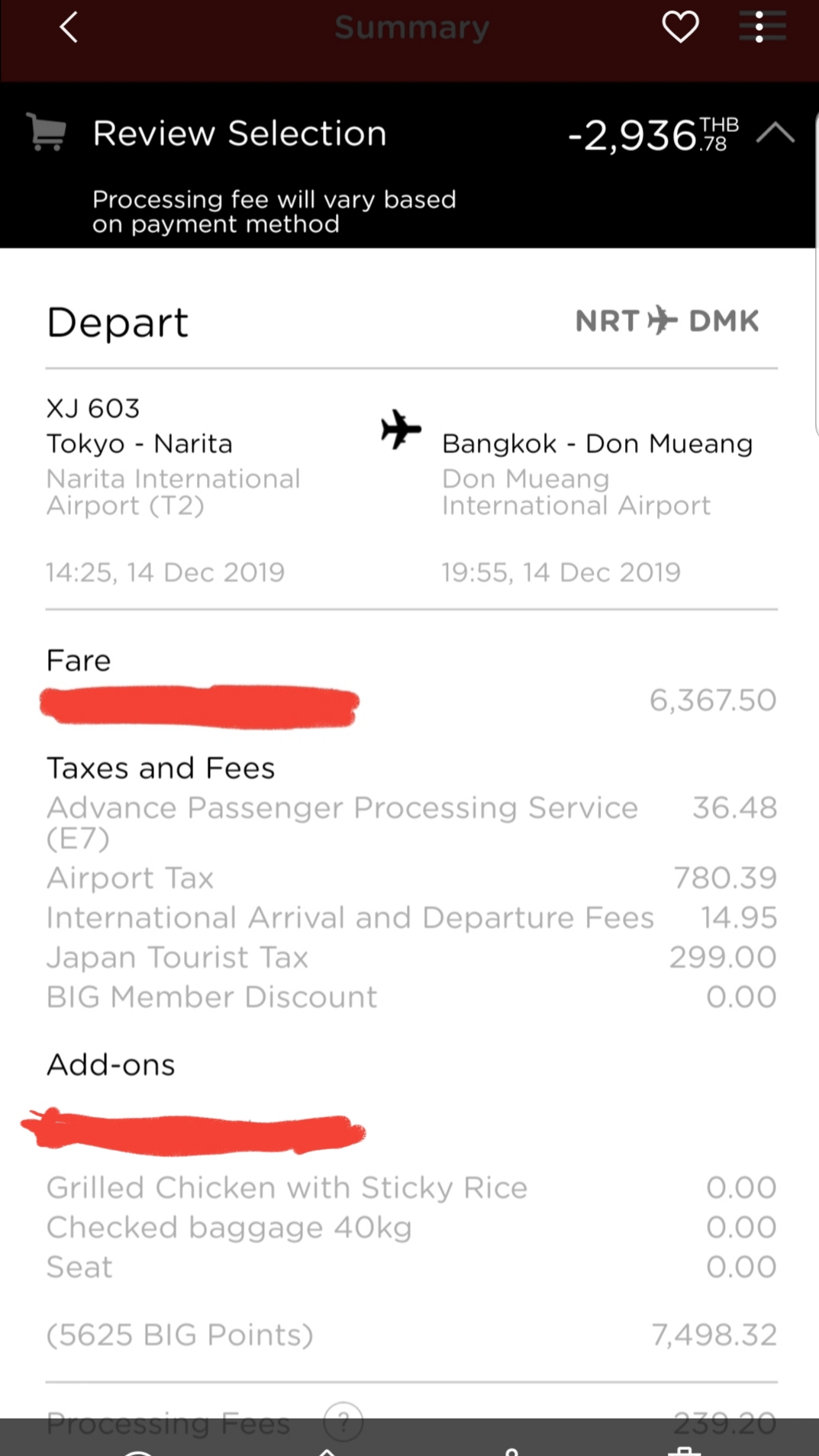Image resolution: width=819 pixels, height=1456 pixels.
Task: Tap the heart favorites icon
Action: [680, 27]
